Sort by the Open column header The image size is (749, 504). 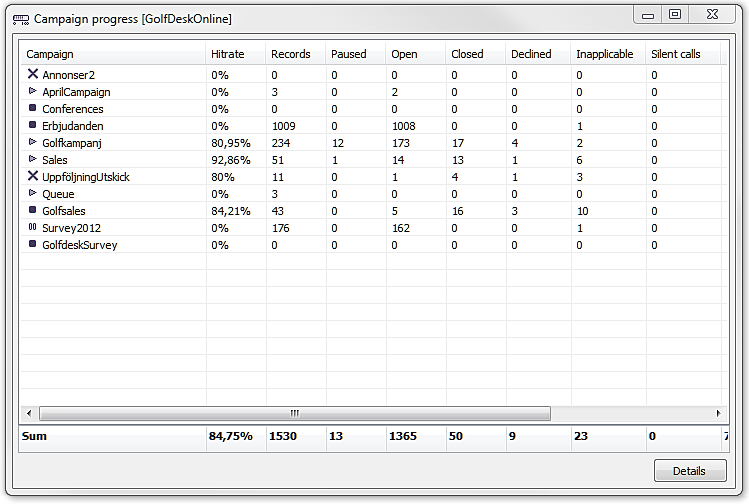click(x=416, y=54)
